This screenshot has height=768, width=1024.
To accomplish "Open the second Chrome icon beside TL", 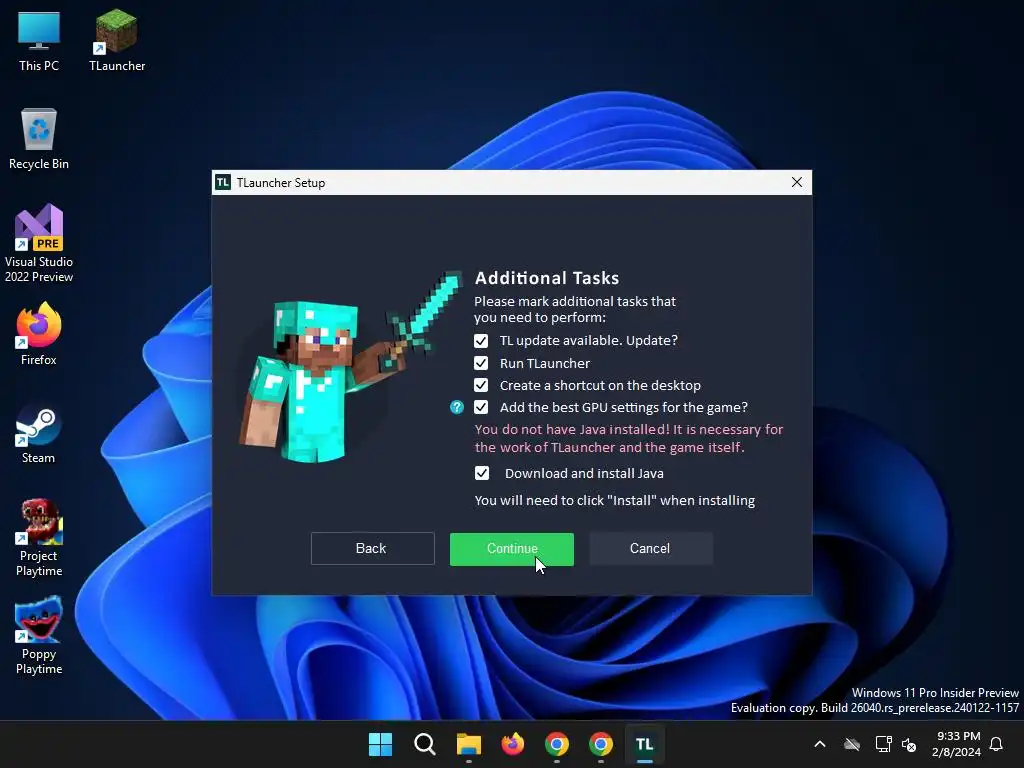I will tap(601, 744).
